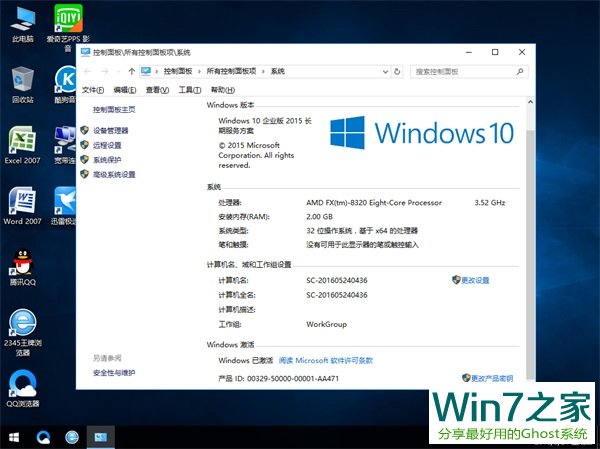The width and height of the screenshot is (600, 449).
Task: Click the vertical scrollbar thumb
Action: pos(530,253)
